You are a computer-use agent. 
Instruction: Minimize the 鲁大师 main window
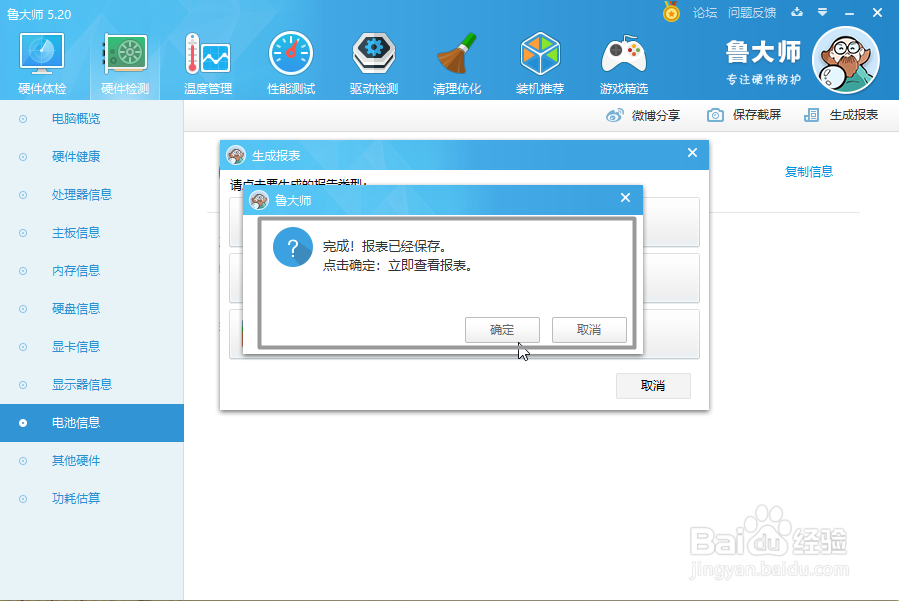pyautogui.click(x=850, y=13)
